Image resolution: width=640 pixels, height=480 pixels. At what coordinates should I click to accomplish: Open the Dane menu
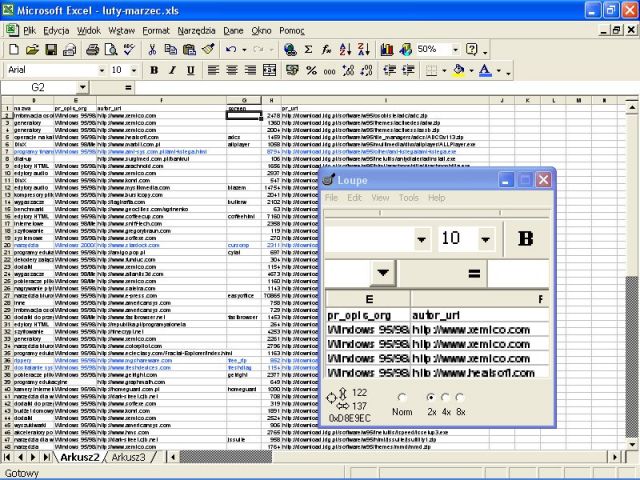click(x=233, y=31)
